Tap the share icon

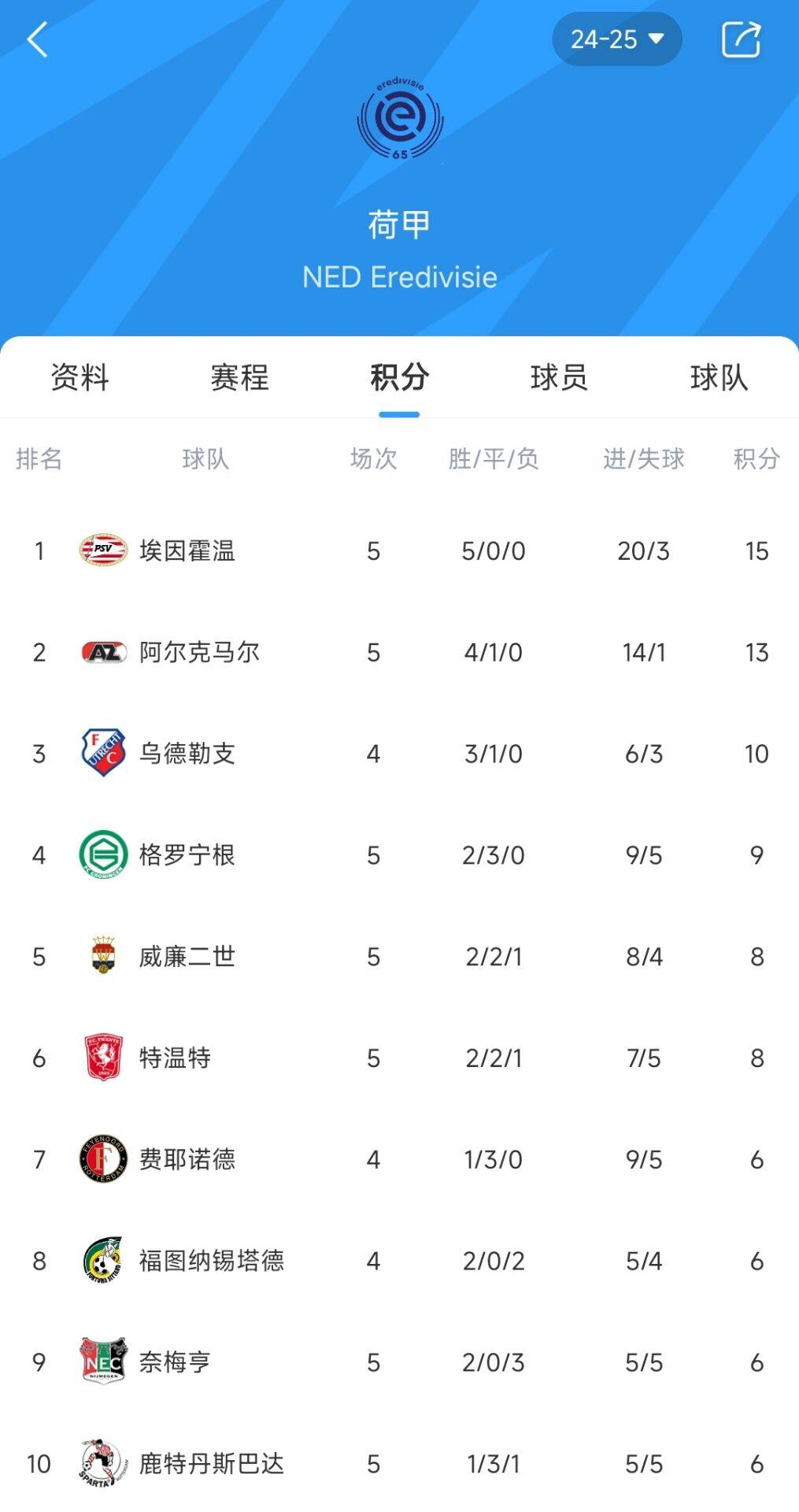[x=741, y=39]
